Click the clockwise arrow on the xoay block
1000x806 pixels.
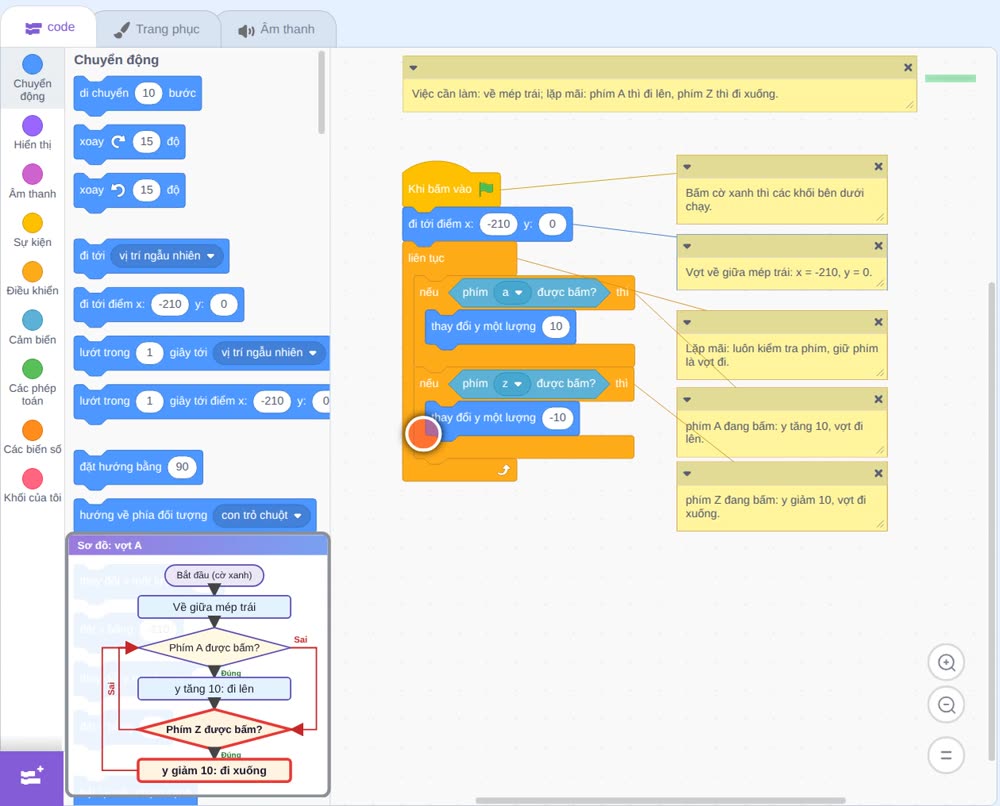tap(118, 141)
